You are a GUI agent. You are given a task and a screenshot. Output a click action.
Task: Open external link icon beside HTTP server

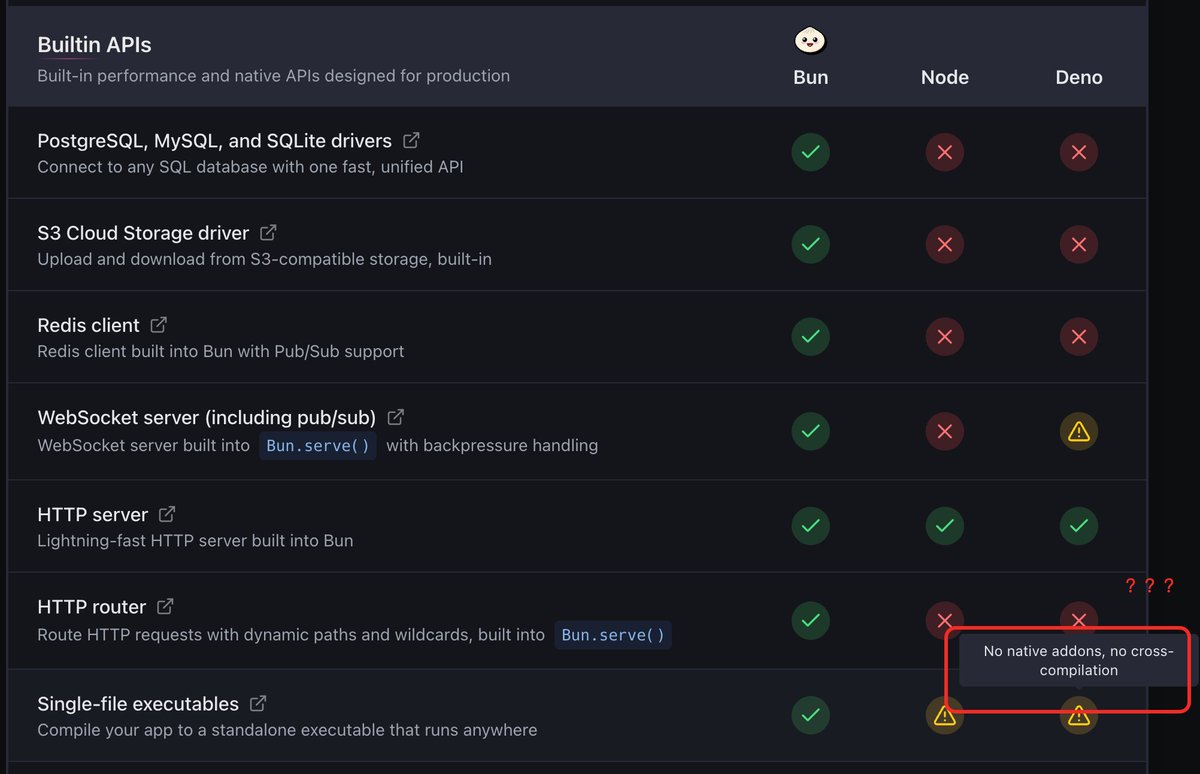[167, 514]
